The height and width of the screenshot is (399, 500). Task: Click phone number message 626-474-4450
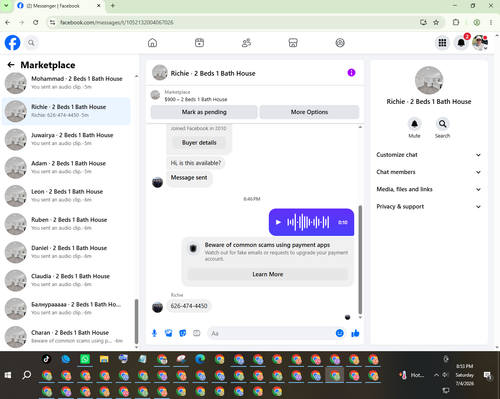coord(189,306)
